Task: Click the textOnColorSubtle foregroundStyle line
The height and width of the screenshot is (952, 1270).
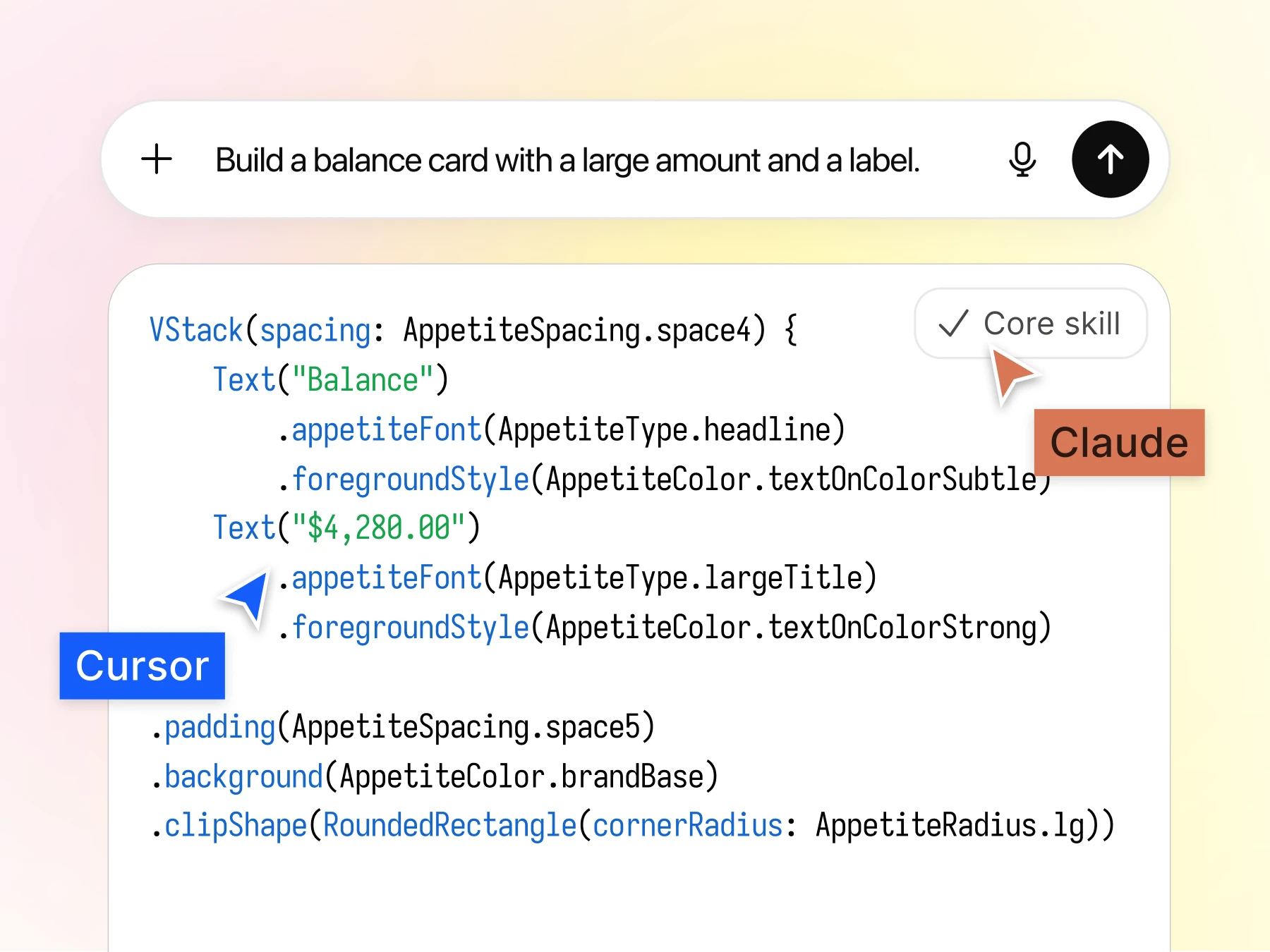Action: coord(664,480)
